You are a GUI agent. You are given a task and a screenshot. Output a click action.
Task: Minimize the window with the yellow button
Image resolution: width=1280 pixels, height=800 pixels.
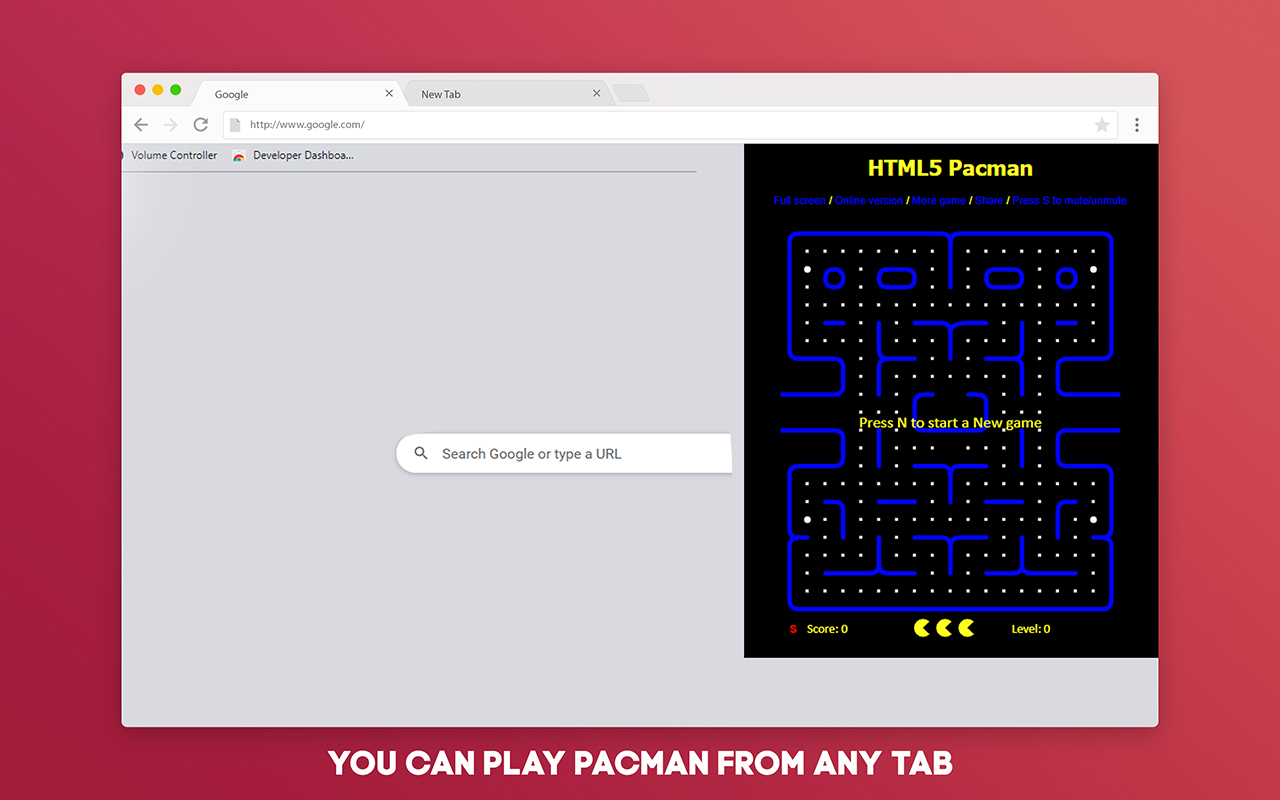(x=158, y=90)
